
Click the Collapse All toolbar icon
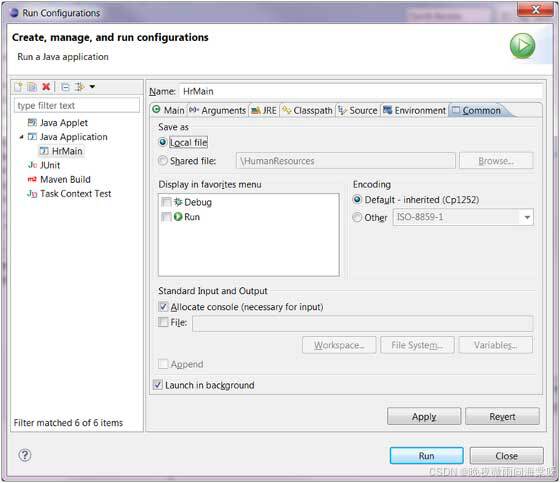[x=65, y=87]
